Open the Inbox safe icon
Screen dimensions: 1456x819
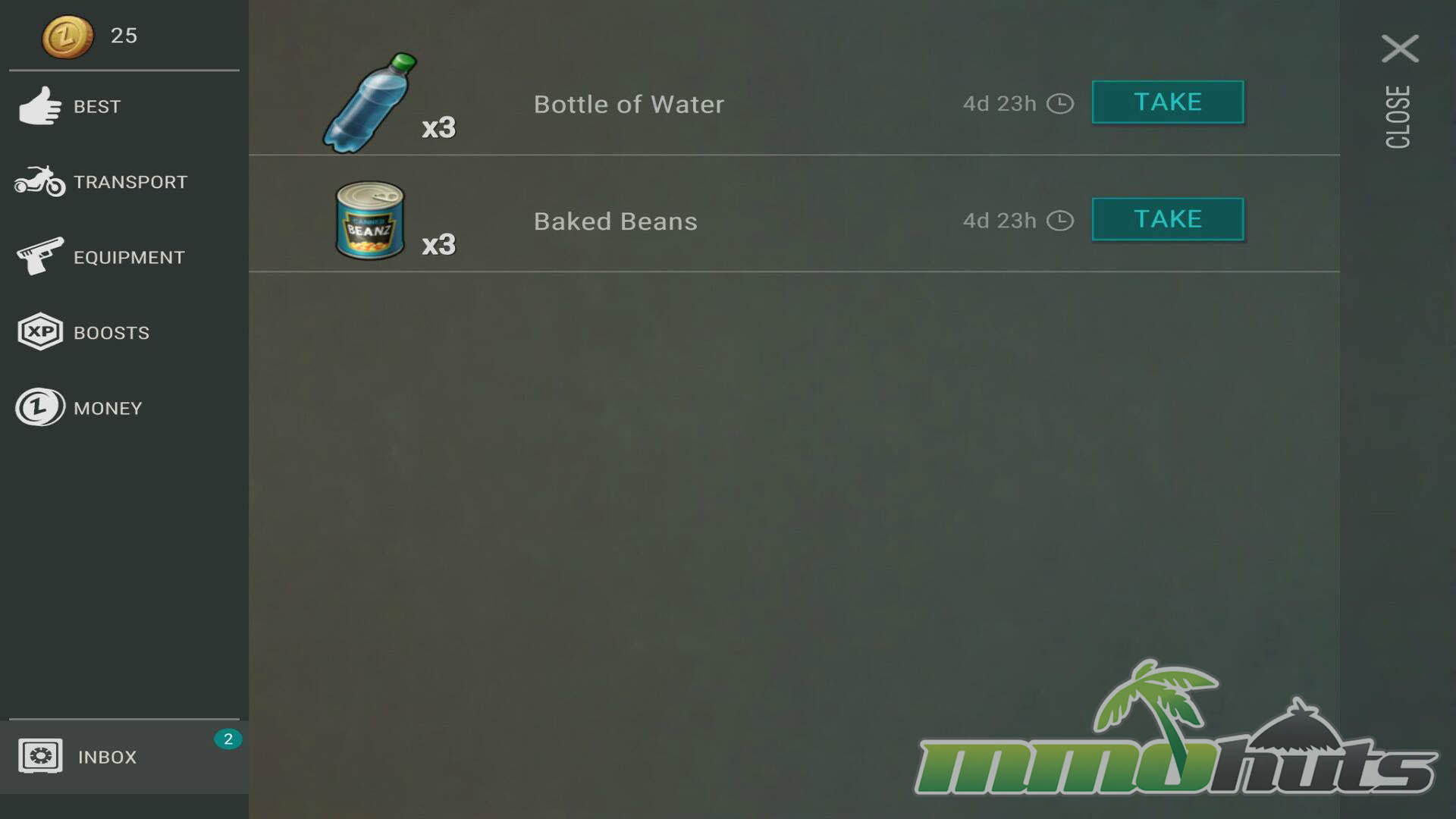(x=40, y=756)
